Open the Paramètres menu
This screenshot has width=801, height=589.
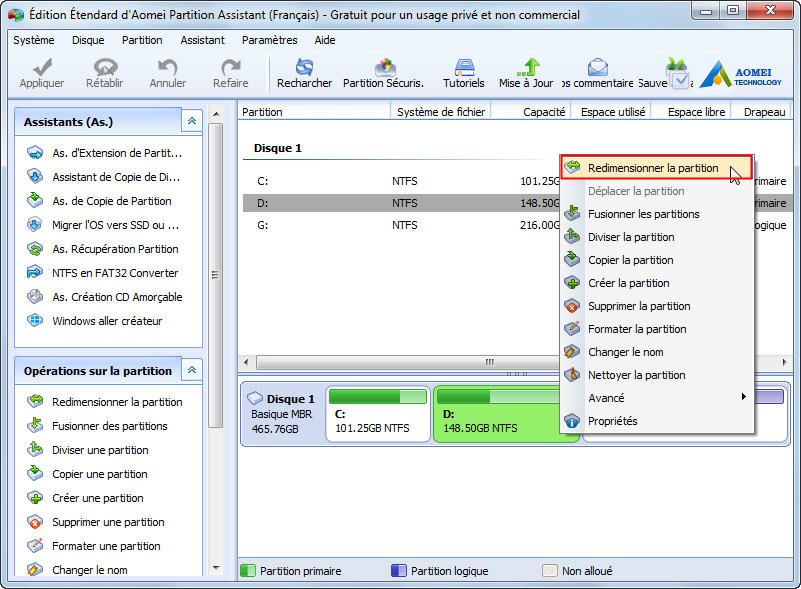click(x=270, y=40)
